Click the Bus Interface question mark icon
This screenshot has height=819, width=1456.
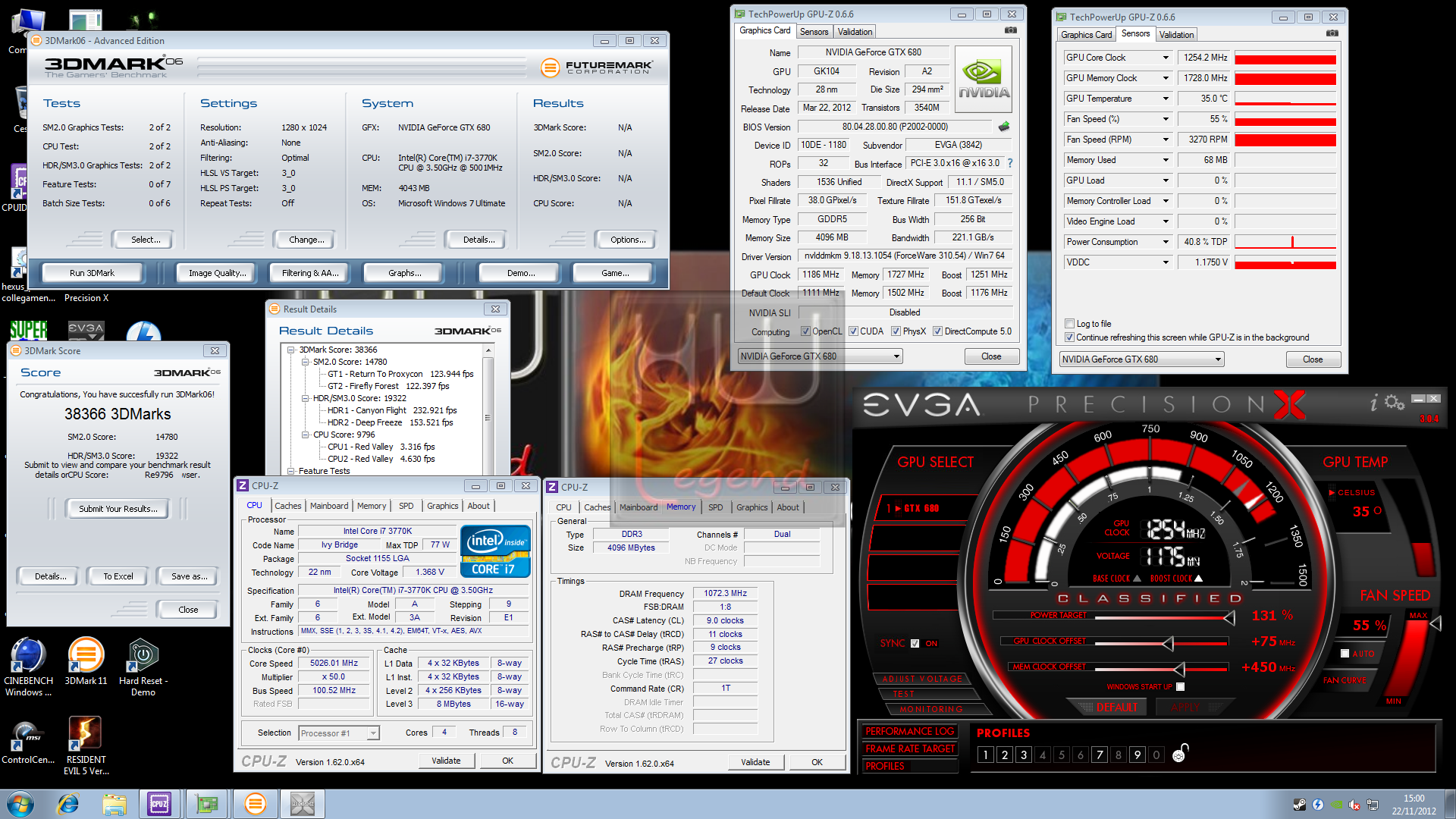coord(1010,163)
